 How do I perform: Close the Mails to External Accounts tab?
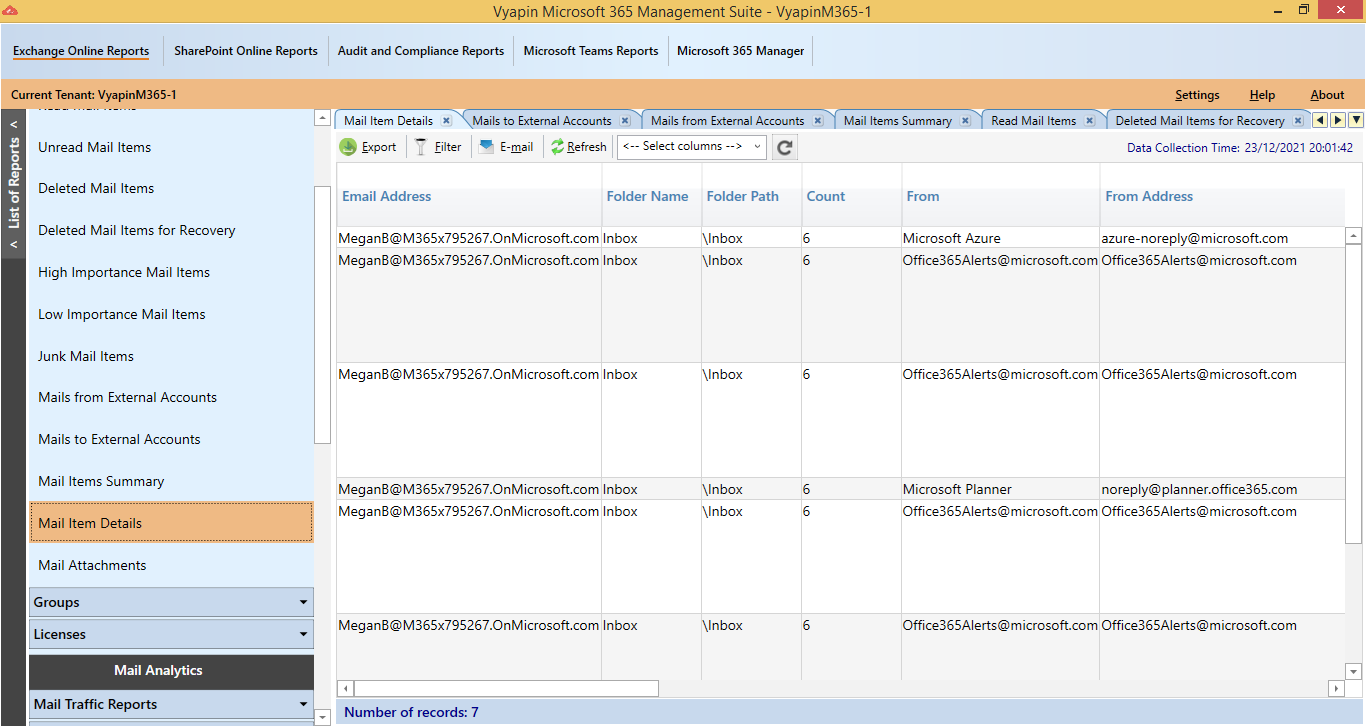(x=625, y=120)
